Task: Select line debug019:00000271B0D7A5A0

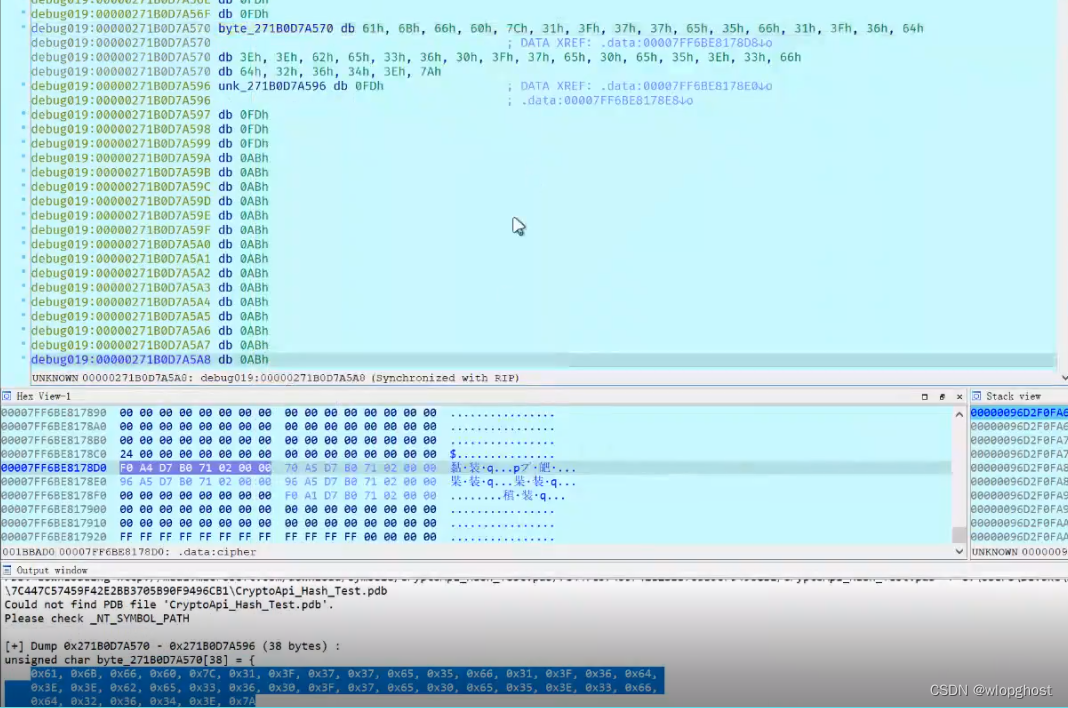Action: click(x=121, y=244)
